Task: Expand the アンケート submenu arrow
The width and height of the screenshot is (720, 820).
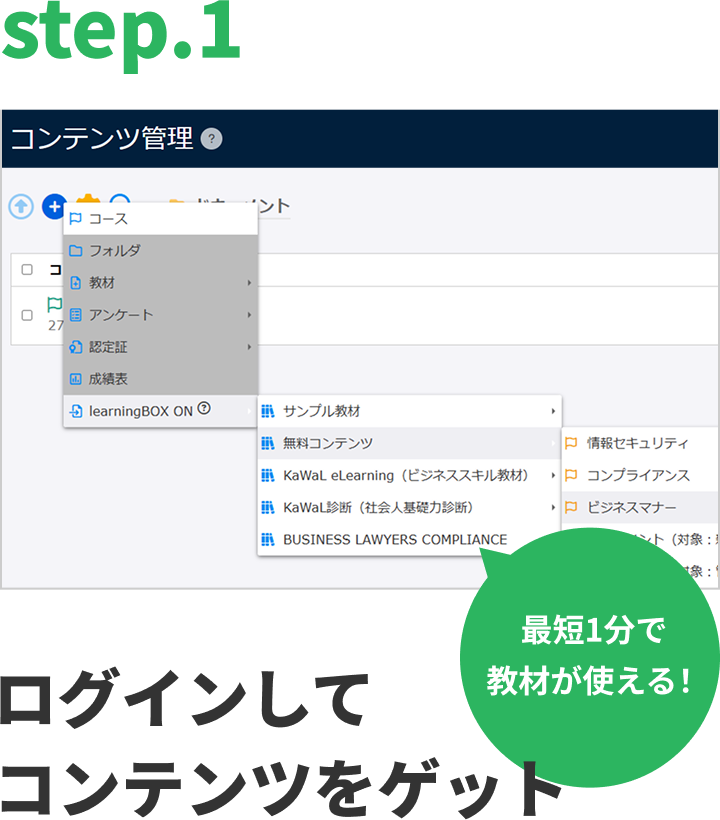Action: [x=249, y=315]
